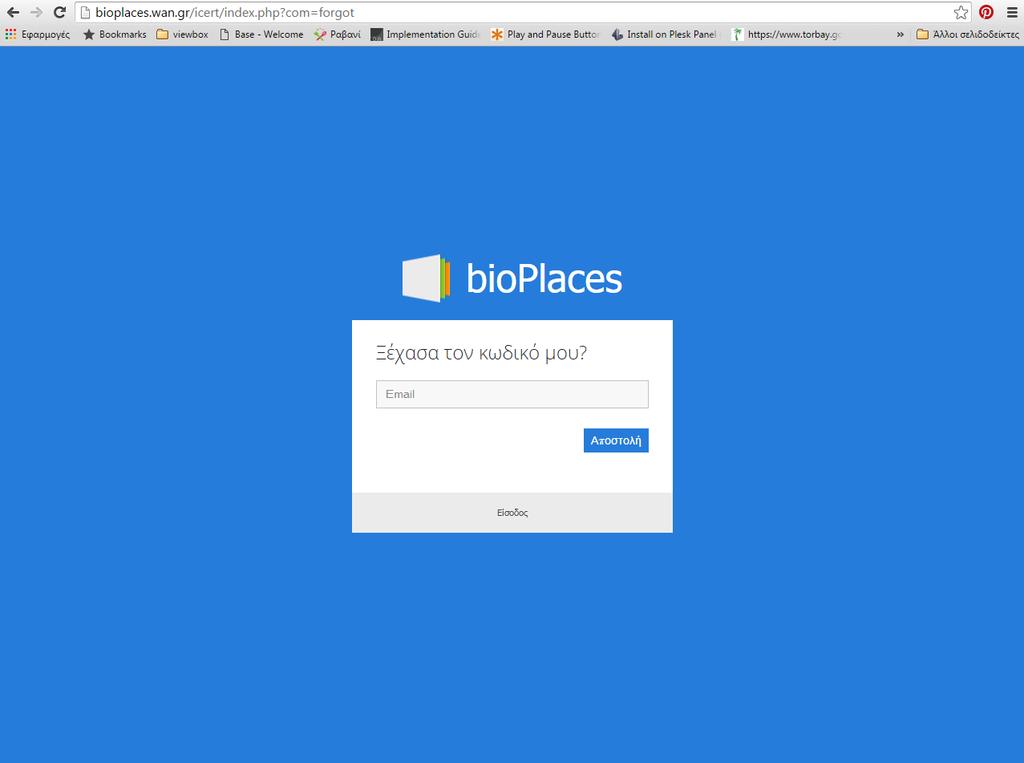1024x763 pixels.
Task: Open the viewbox bookmark folder
Action: 182,35
